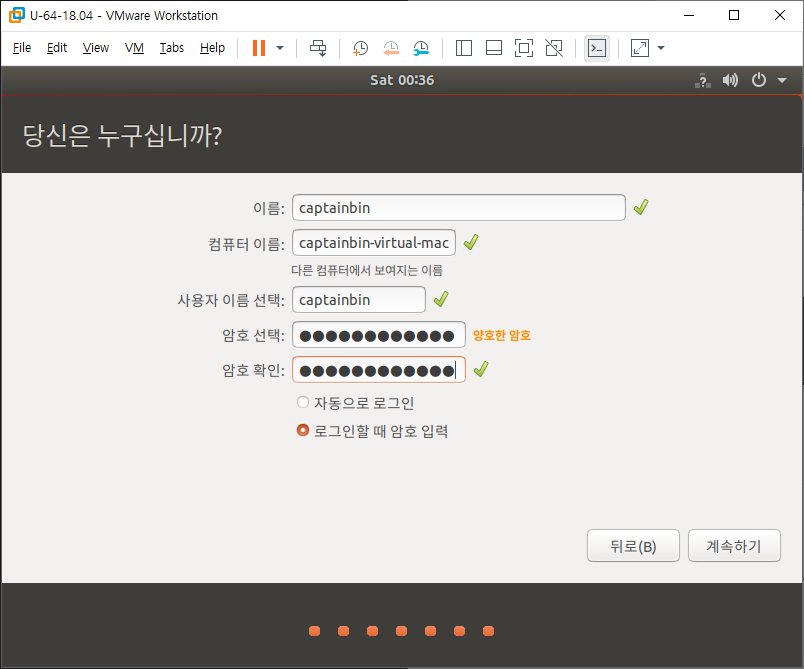Take a snapshot of the VM

click(360, 48)
